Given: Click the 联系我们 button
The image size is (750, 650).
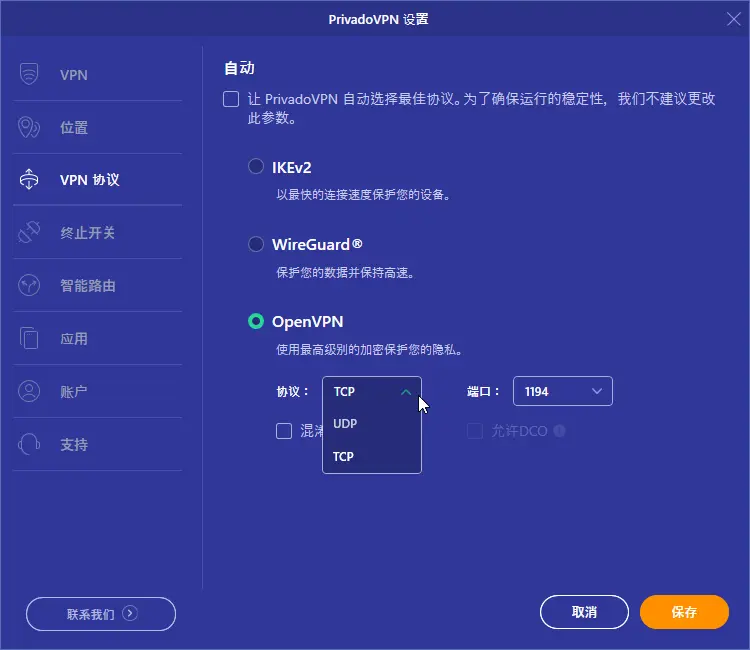Looking at the screenshot, I should 101,614.
